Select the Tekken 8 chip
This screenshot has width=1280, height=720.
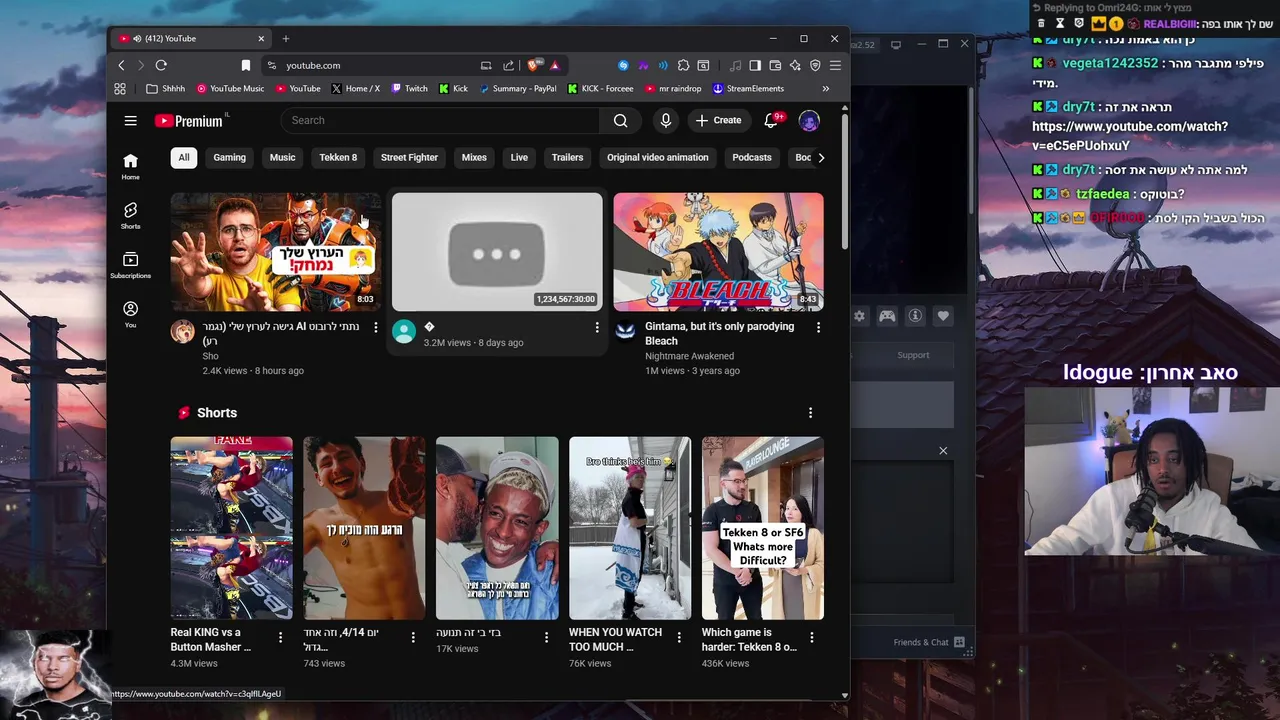(x=338, y=157)
